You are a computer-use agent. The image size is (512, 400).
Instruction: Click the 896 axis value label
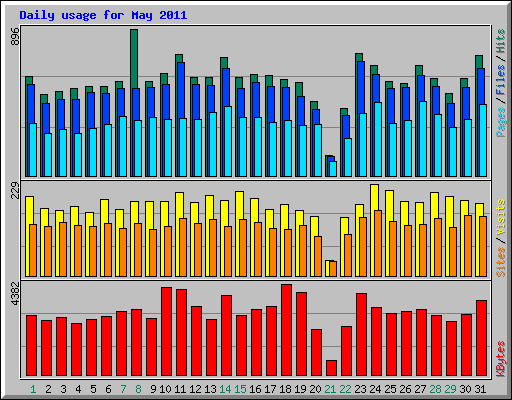(x=15, y=37)
